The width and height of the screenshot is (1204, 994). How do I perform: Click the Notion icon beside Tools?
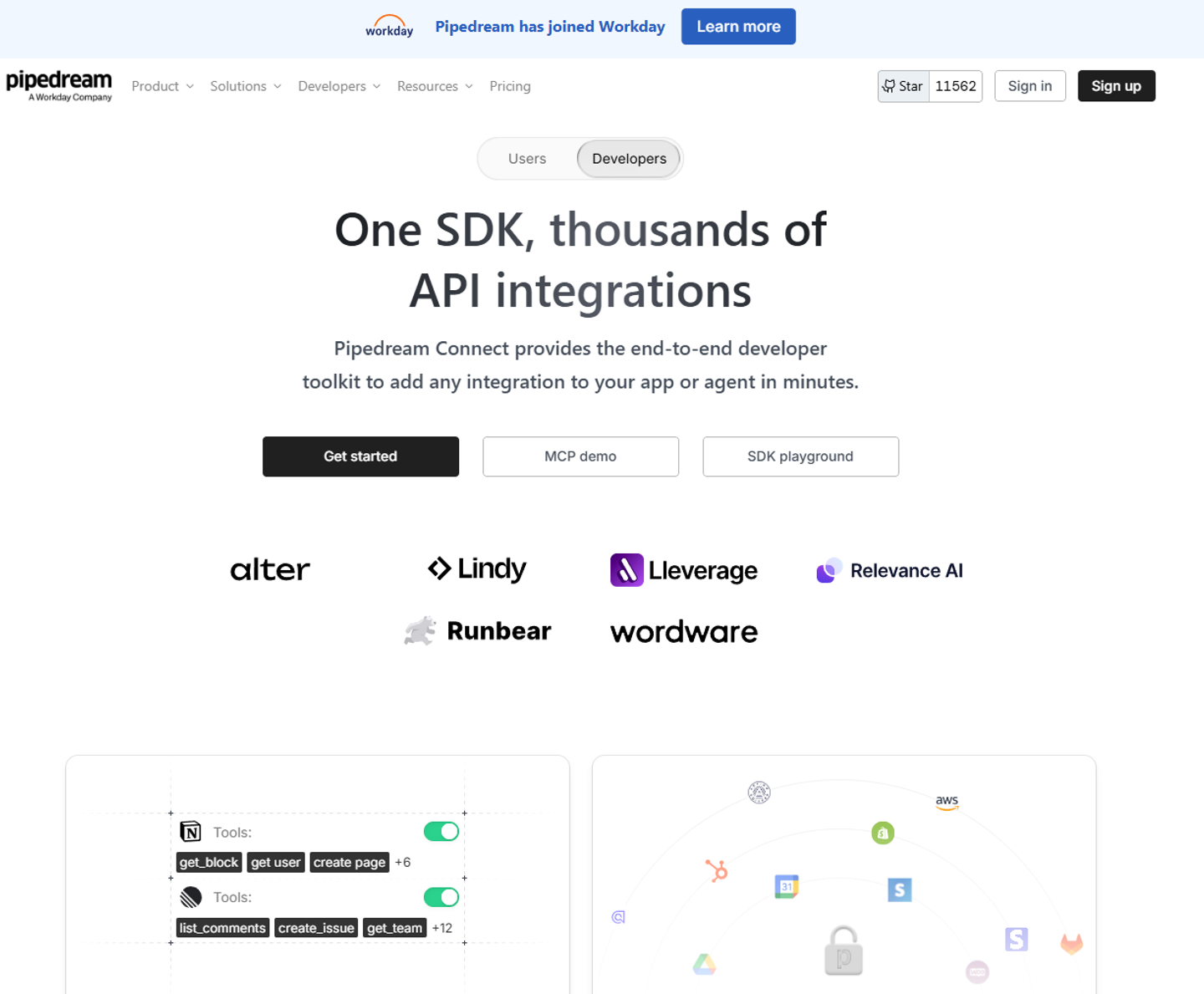(x=191, y=832)
